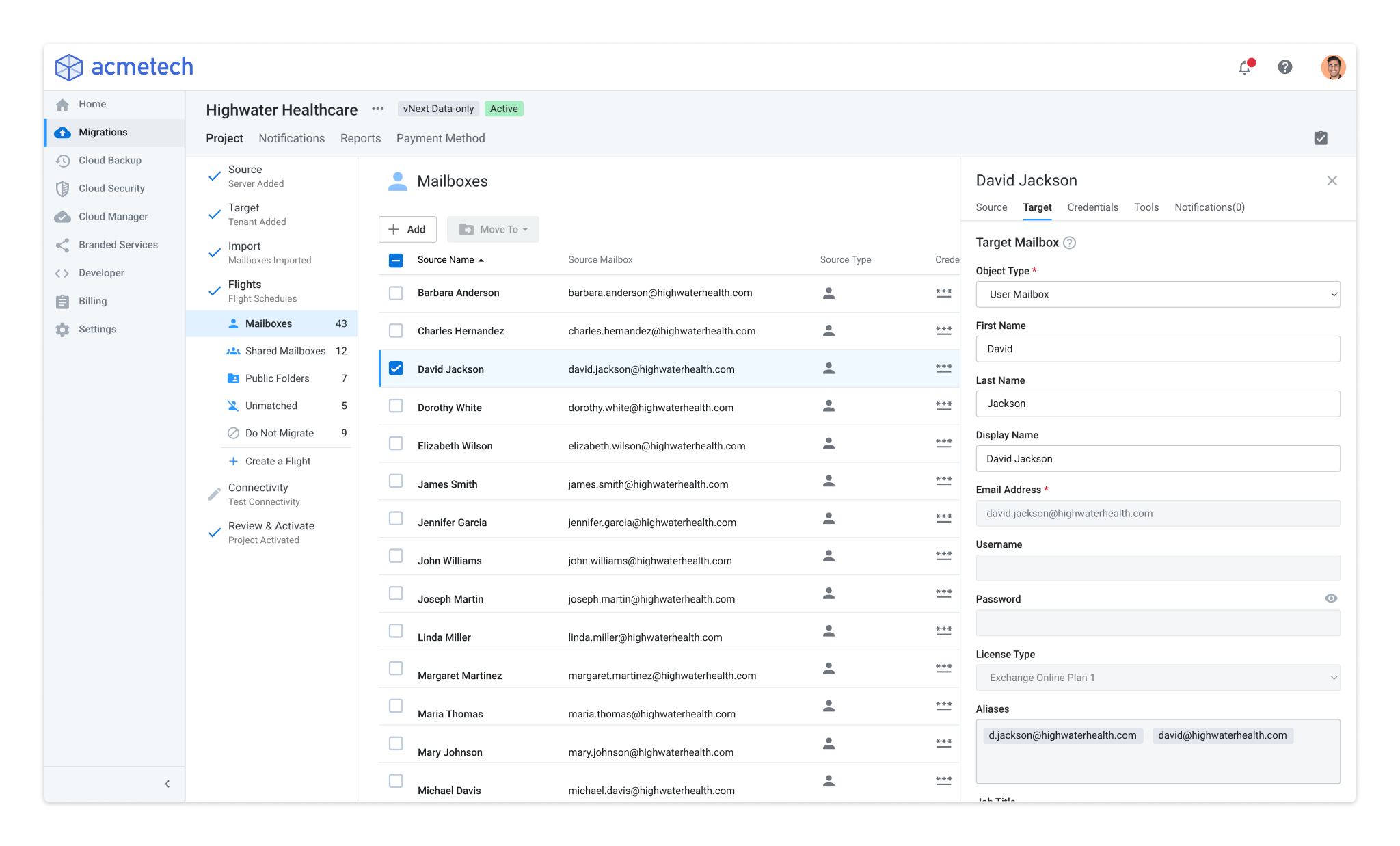
Task: Select Cloud Security in the sidebar
Action: tap(111, 188)
